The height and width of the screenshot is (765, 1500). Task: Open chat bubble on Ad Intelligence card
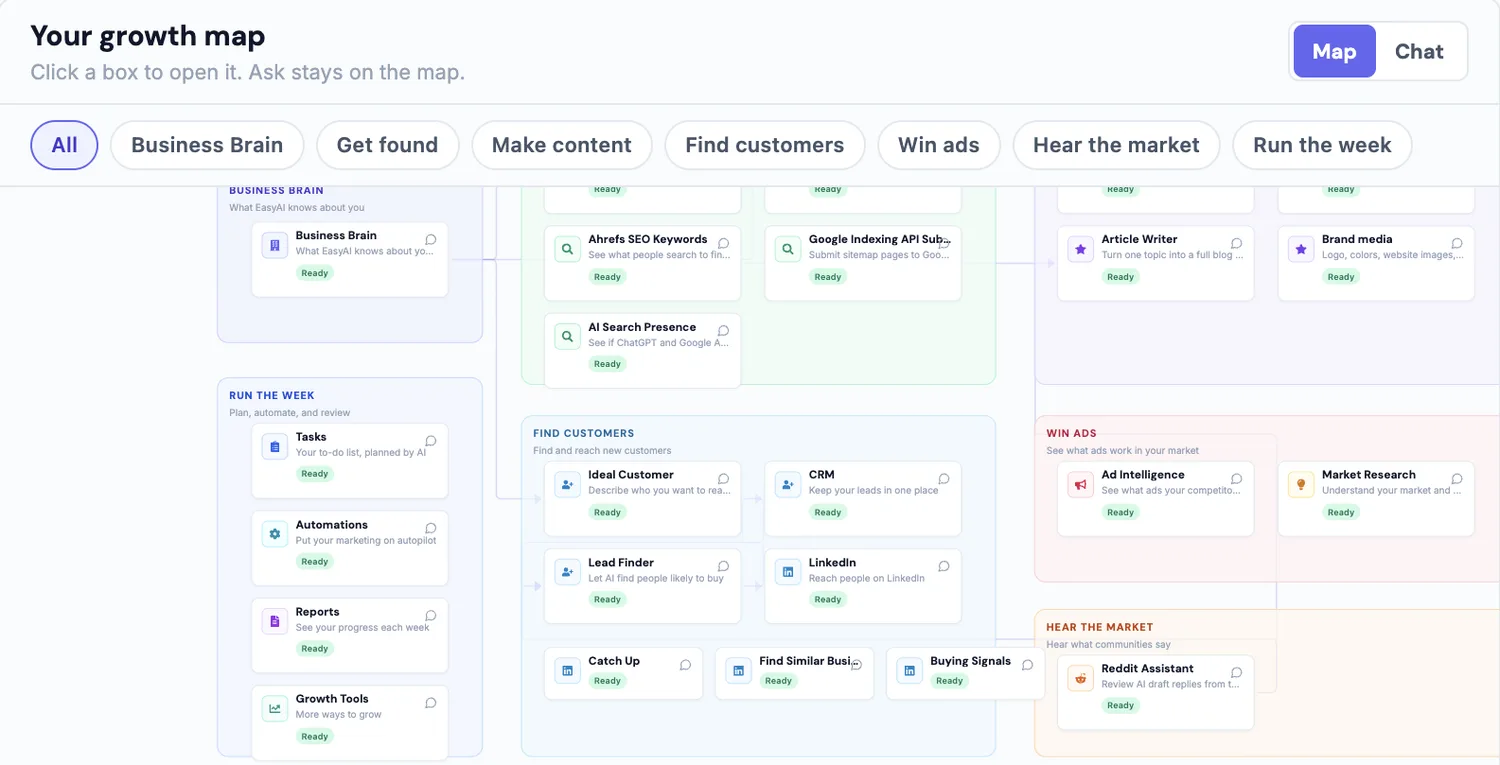click(1237, 479)
